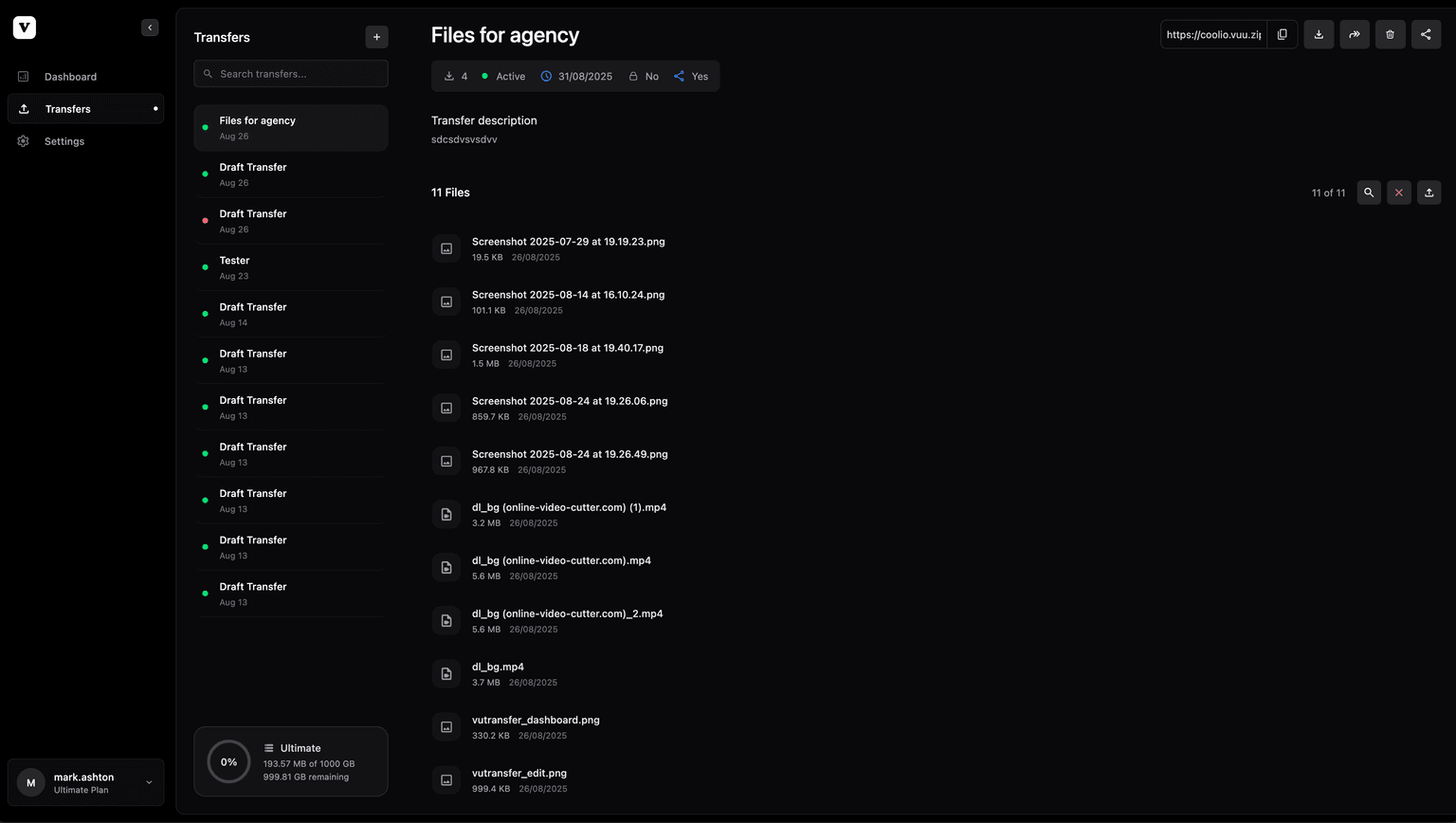The height and width of the screenshot is (823, 1456).
Task: Expand the mark.ashton account menu
Action: tap(149, 782)
